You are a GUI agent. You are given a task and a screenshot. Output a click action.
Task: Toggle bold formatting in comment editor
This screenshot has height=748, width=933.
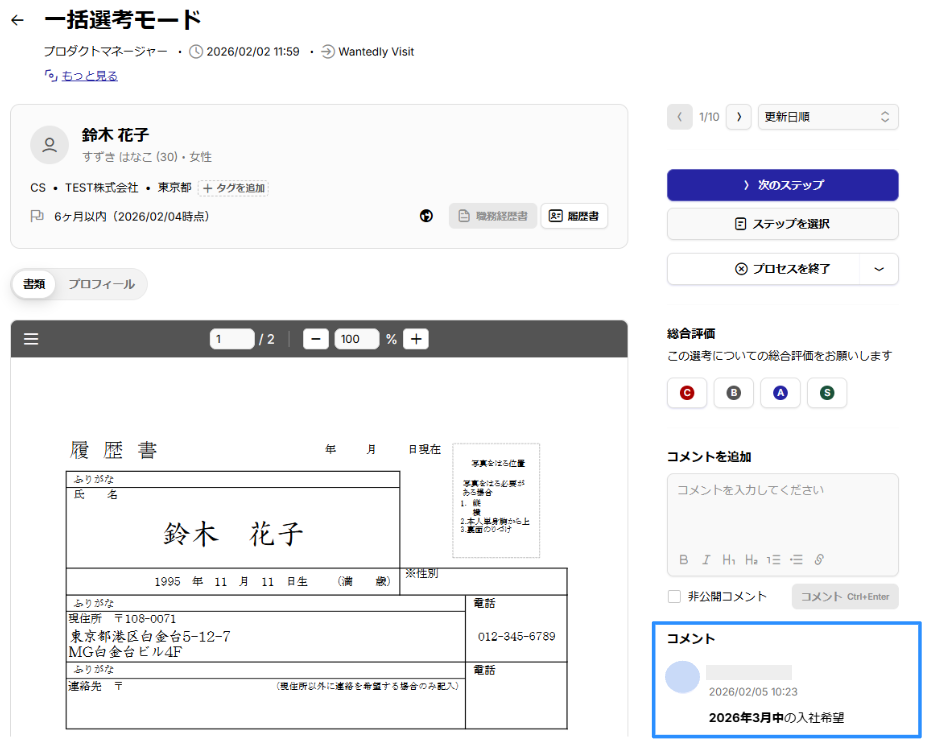(684, 560)
